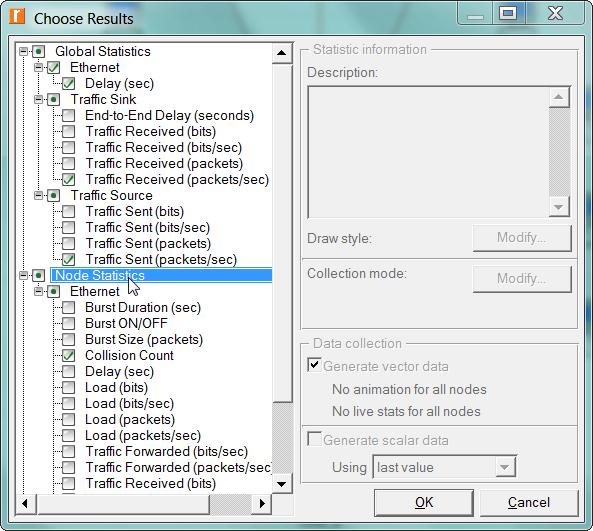Click the tree vertical scrollbar thumb
Image resolution: width=593 pixels, height=531 pixels.
[282, 233]
